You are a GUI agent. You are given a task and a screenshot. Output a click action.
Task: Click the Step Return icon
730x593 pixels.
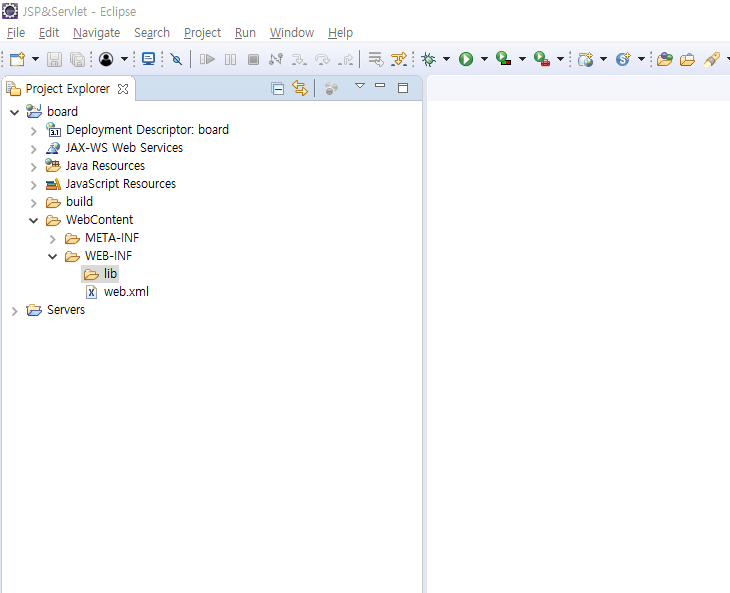pos(345,59)
